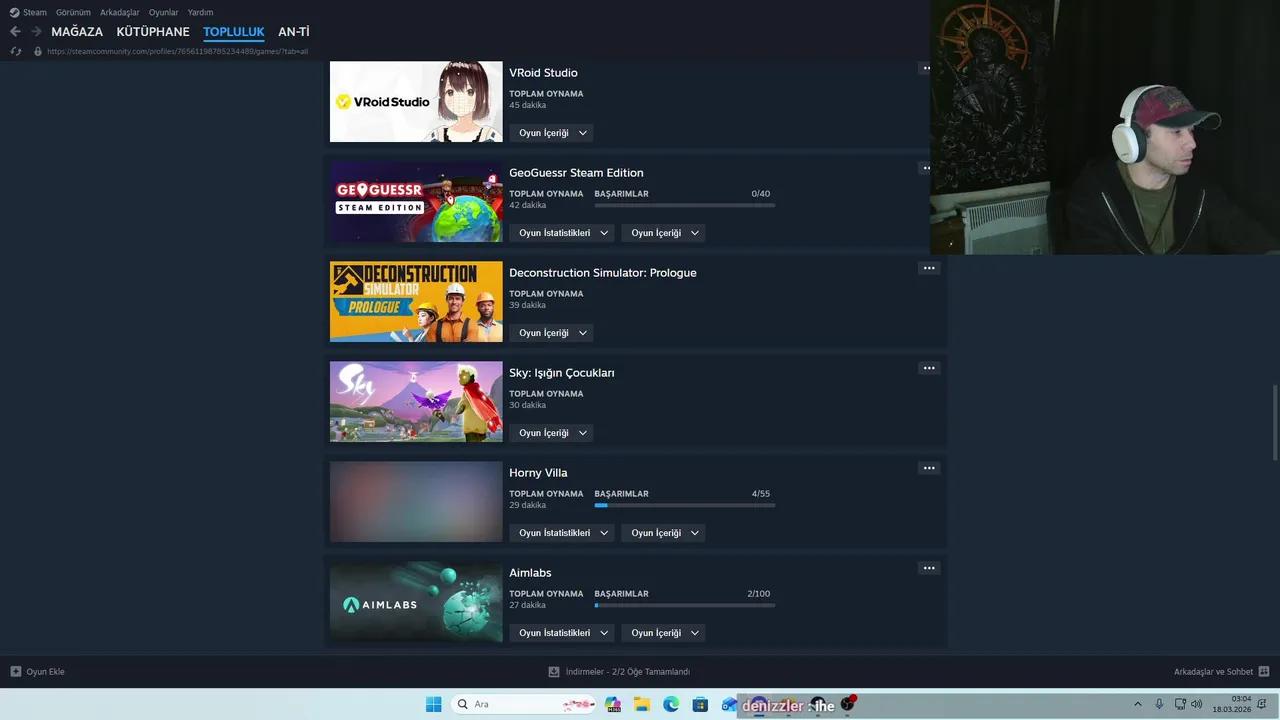Expand Oyun İçeriği for GeoGuessr Steam Edition
The image size is (1280, 720).
pyautogui.click(x=663, y=233)
